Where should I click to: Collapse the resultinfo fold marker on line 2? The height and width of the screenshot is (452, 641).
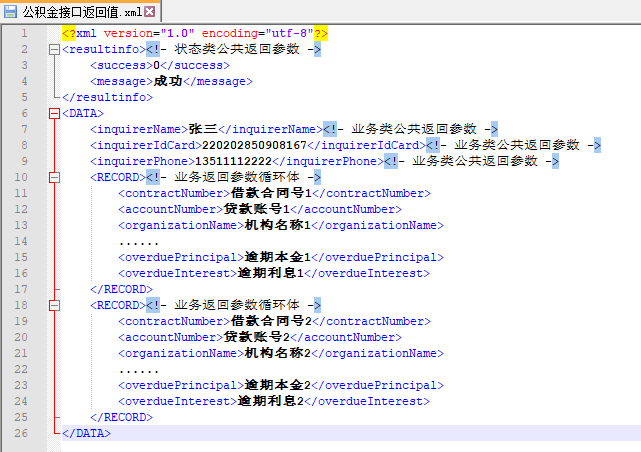[54, 49]
